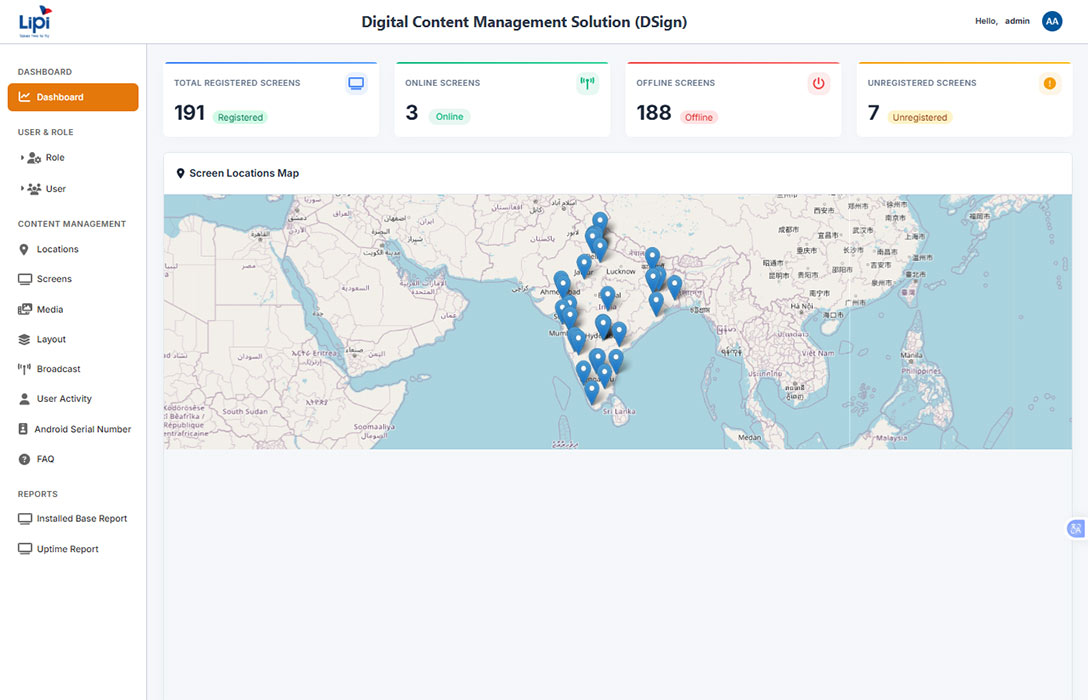The height and width of the screenshot is (700, 1088).
Task: Click the red Offline badge
Action: coord(699,117)
